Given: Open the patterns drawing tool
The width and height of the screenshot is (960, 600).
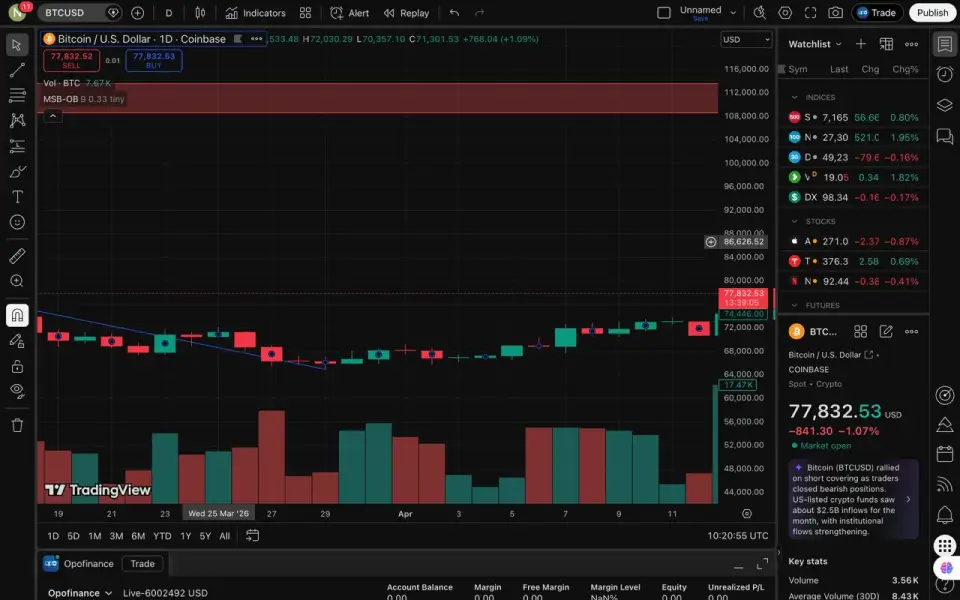Looking at the screenshot, I should pyautogui.click(x=17, y=120).
